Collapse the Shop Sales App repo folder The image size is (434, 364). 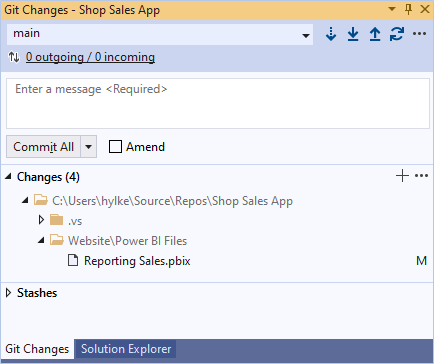(x=25, y=200)
